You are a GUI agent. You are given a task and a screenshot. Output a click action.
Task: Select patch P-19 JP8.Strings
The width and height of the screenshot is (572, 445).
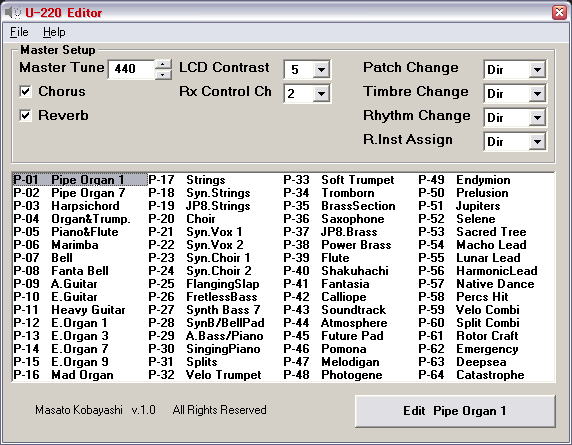point(215,206)
